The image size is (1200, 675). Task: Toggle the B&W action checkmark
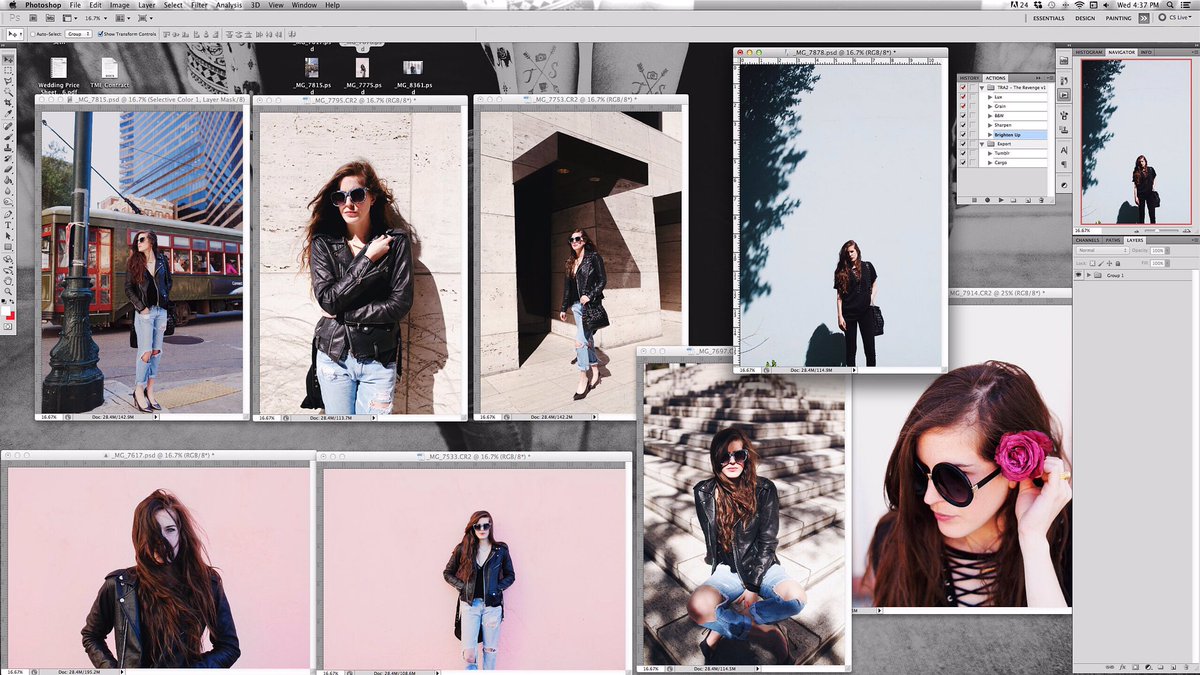tap(963, 116)
